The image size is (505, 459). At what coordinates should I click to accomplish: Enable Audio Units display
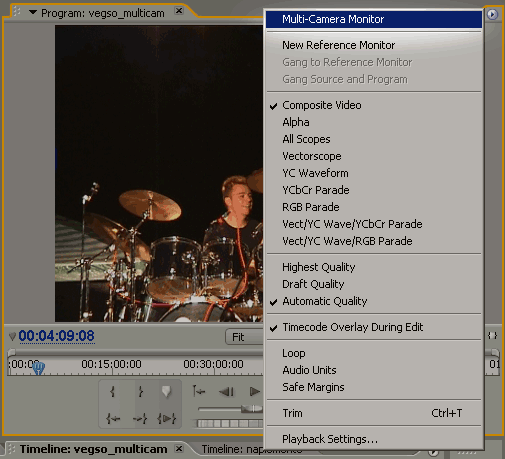[x=374, y=370]
